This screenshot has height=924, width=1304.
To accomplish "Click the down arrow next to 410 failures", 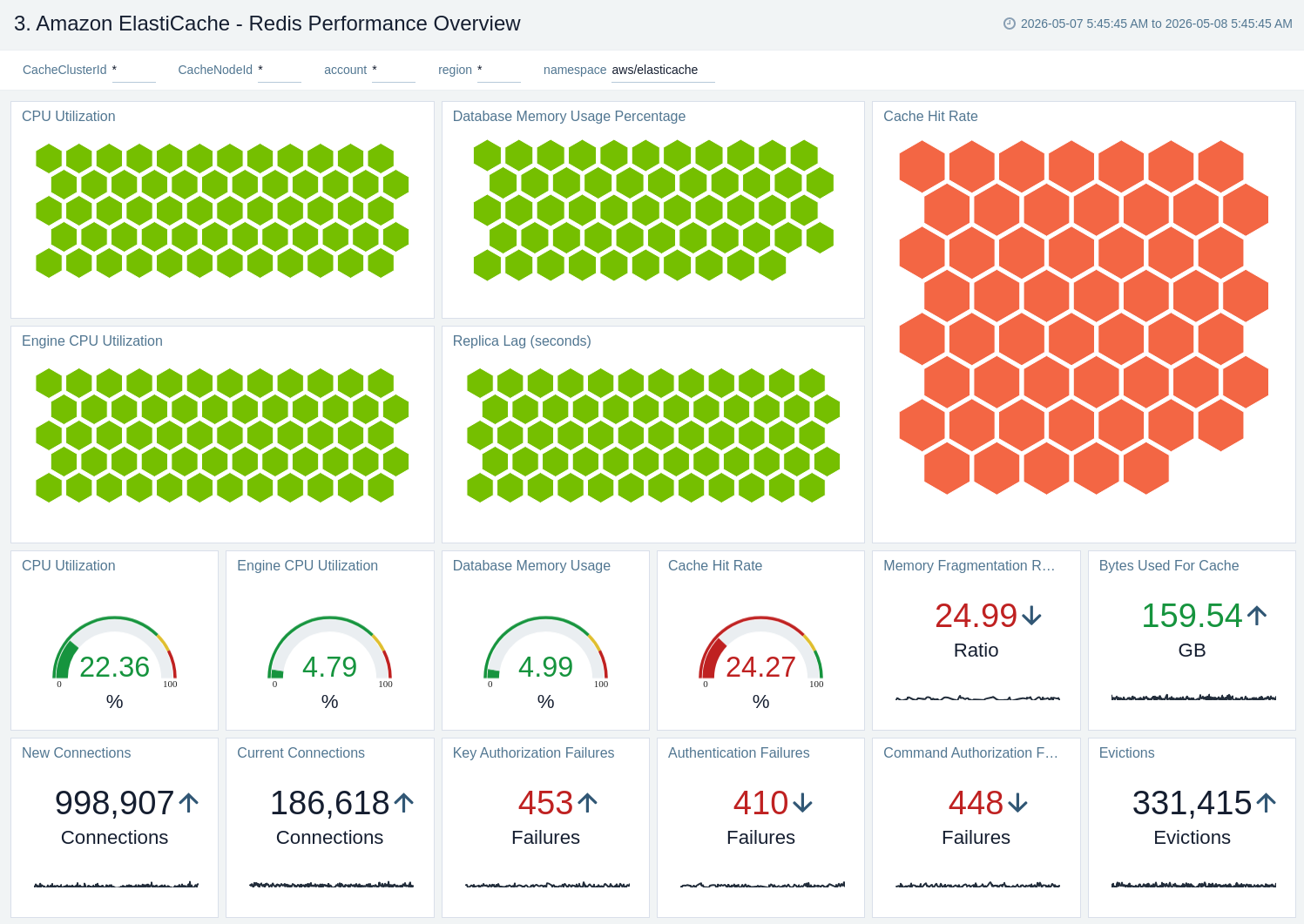I will click(802, 803).
